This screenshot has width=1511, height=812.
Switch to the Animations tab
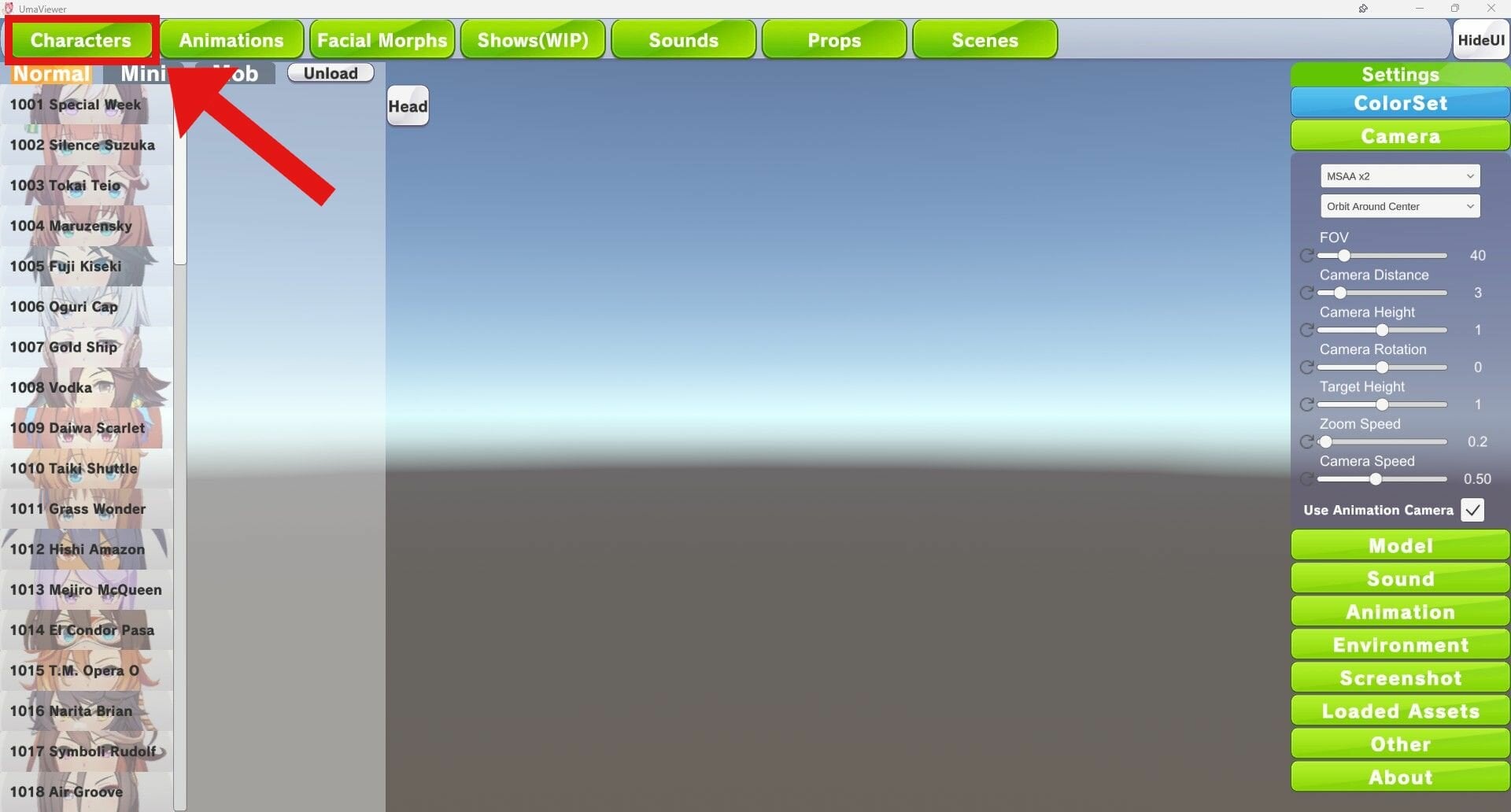click(x=231, y=39)
